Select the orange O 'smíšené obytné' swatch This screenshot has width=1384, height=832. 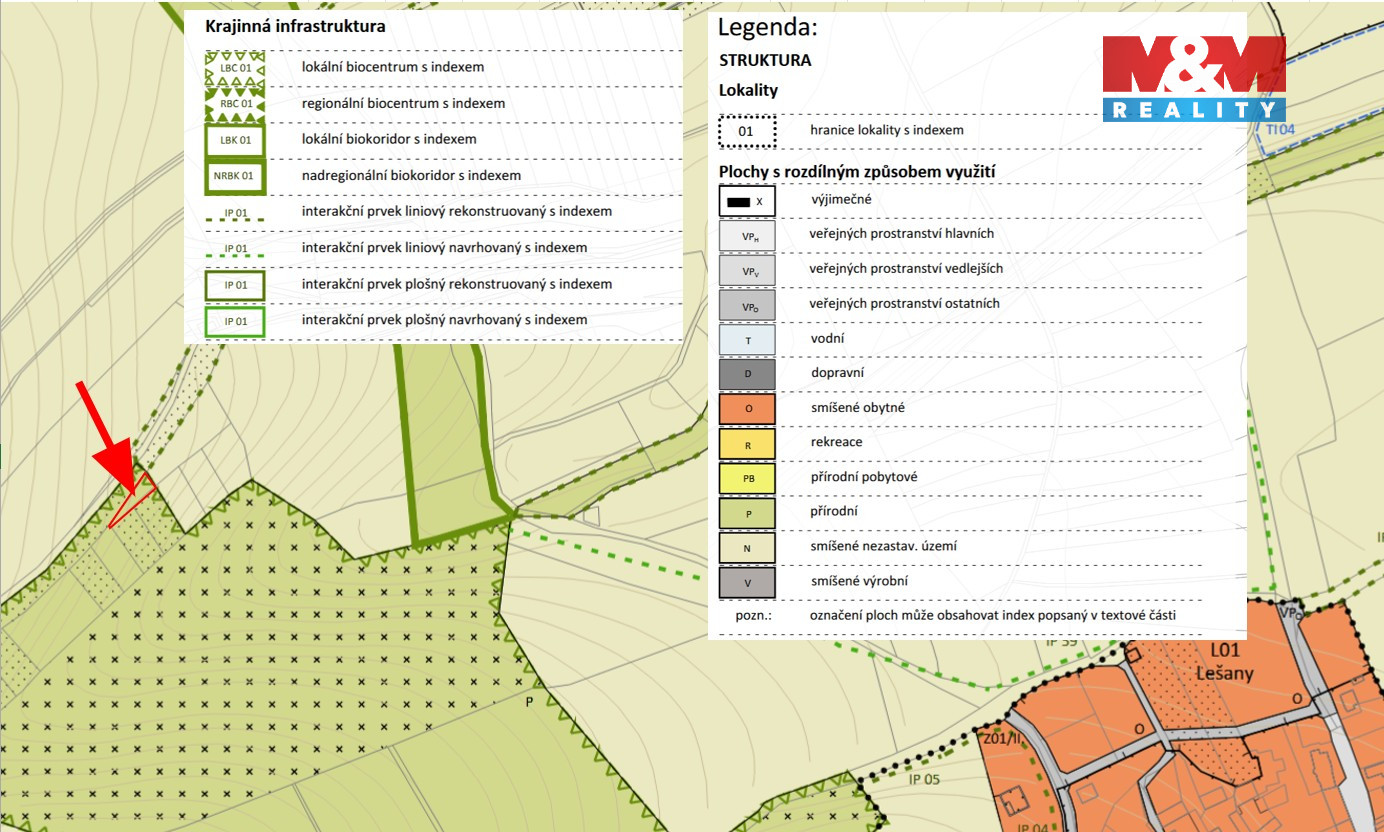click(x=746, y=409)
